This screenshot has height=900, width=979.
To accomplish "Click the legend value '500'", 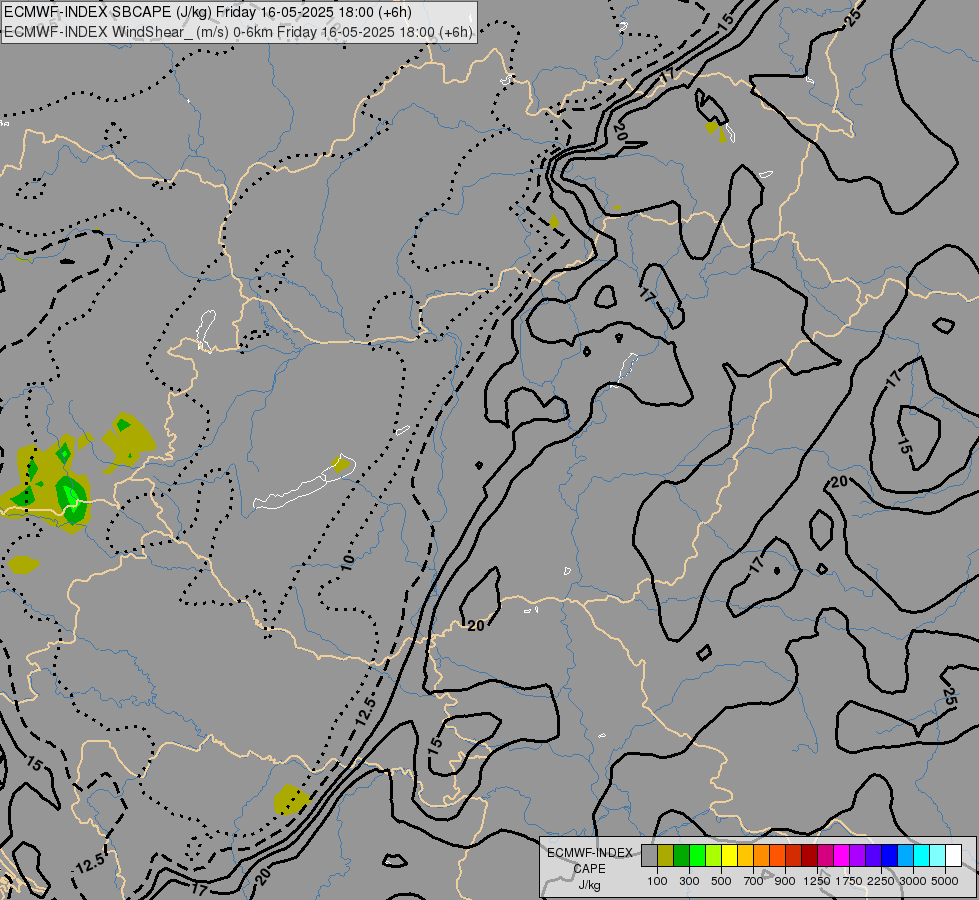I will [x=721, y=881].
